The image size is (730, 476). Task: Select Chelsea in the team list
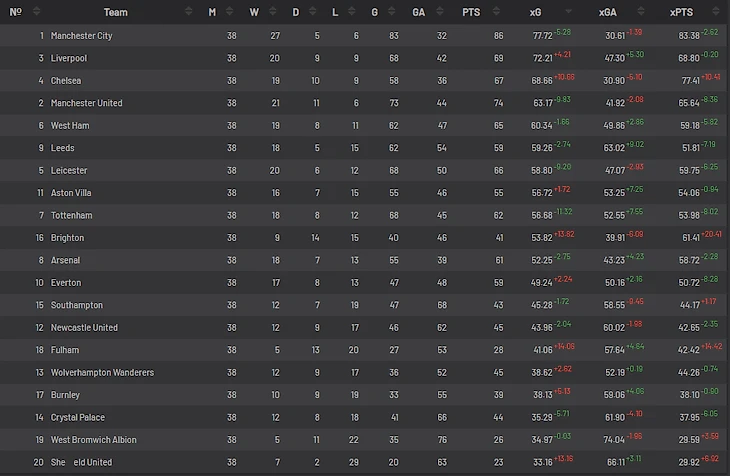(66, 81)
